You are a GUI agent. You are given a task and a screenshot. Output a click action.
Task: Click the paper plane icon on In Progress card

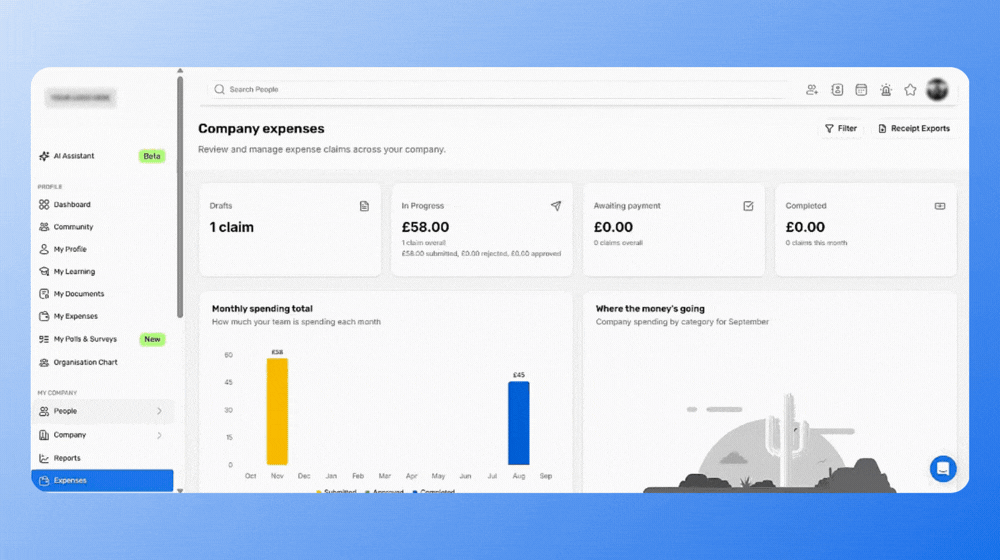coord(556,206)
